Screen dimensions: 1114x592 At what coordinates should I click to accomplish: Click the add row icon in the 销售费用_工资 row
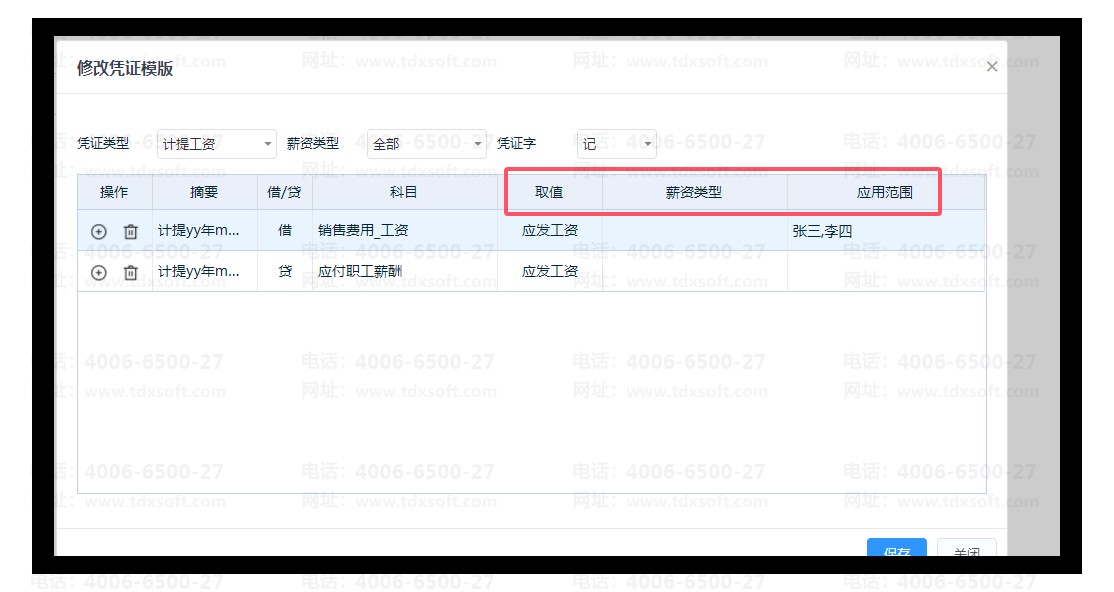click(x=98, y=231)
